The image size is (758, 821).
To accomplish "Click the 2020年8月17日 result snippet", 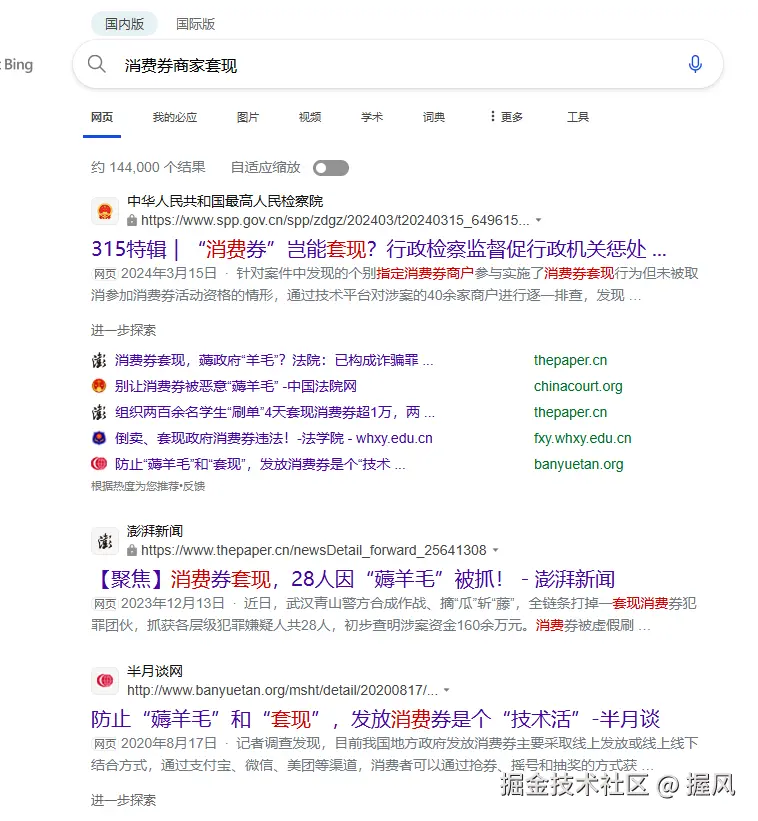I will point(395,754).
